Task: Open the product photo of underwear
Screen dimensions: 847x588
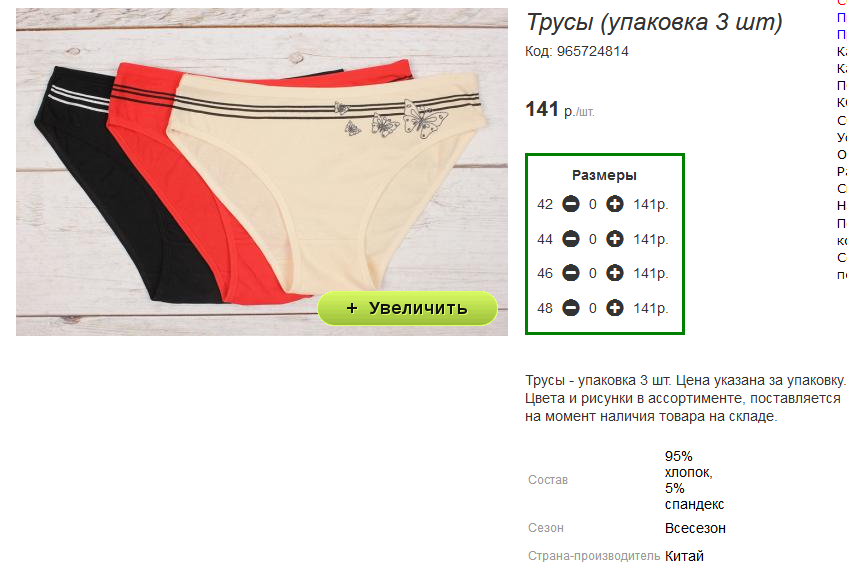Action: 261,172
